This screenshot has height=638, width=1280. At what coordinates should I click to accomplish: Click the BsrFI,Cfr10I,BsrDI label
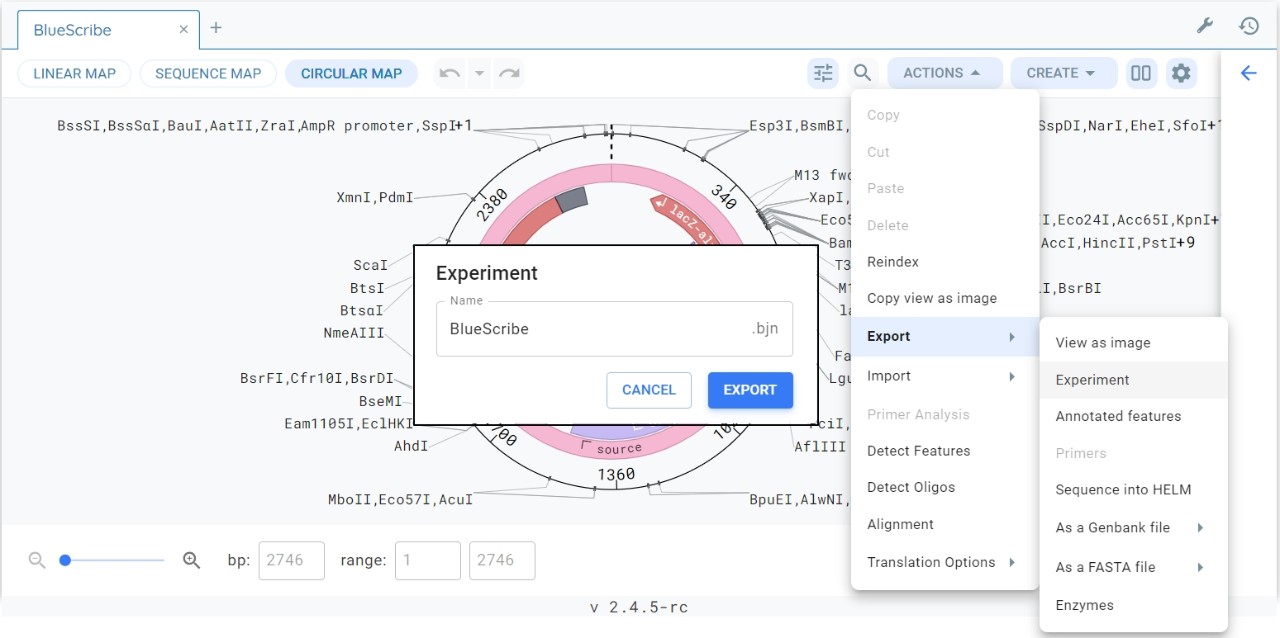(317, 378)
